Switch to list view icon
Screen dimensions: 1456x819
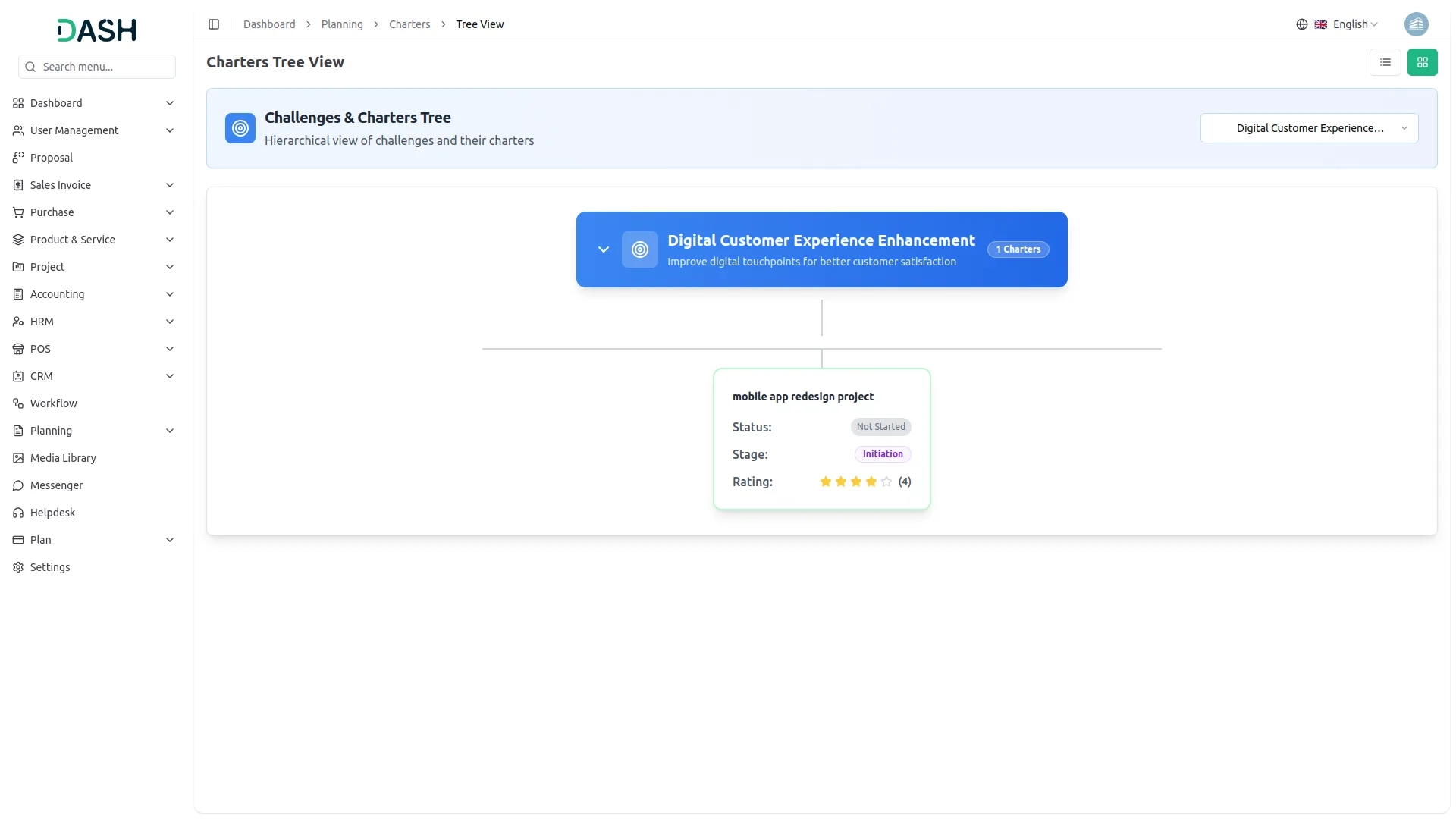1385,62
